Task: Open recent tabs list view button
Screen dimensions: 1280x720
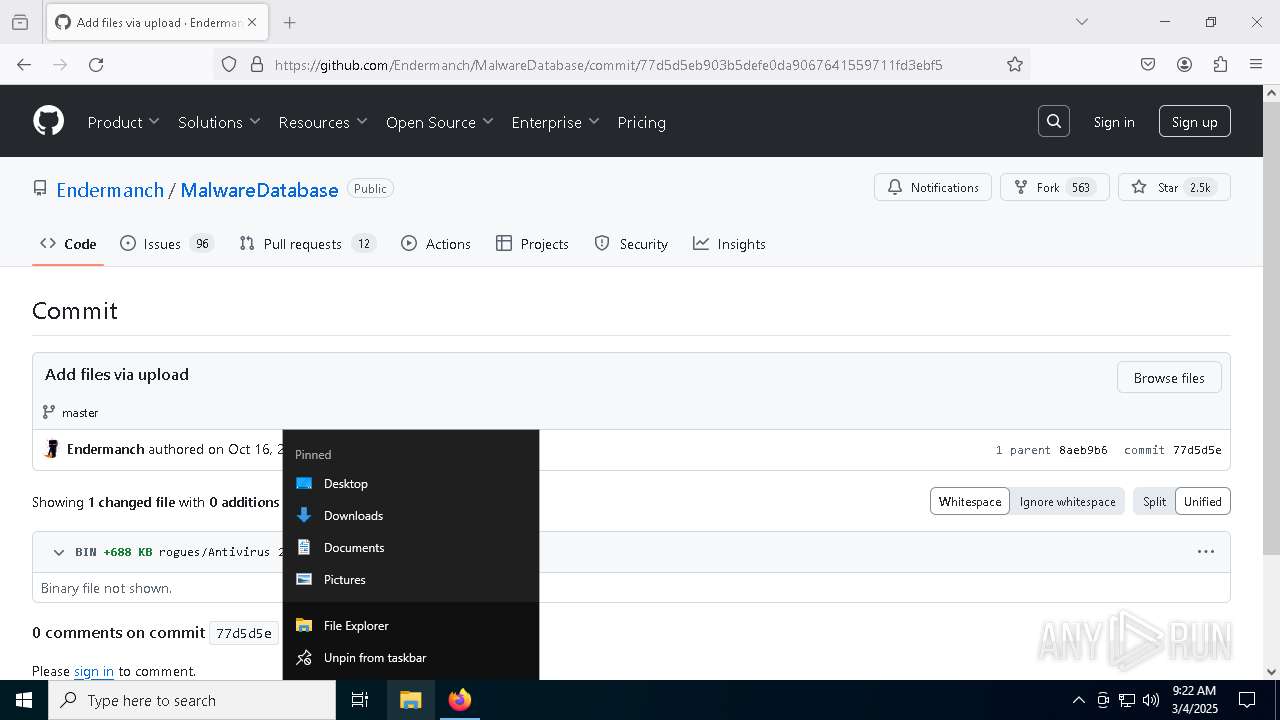Action: point(20,22)
